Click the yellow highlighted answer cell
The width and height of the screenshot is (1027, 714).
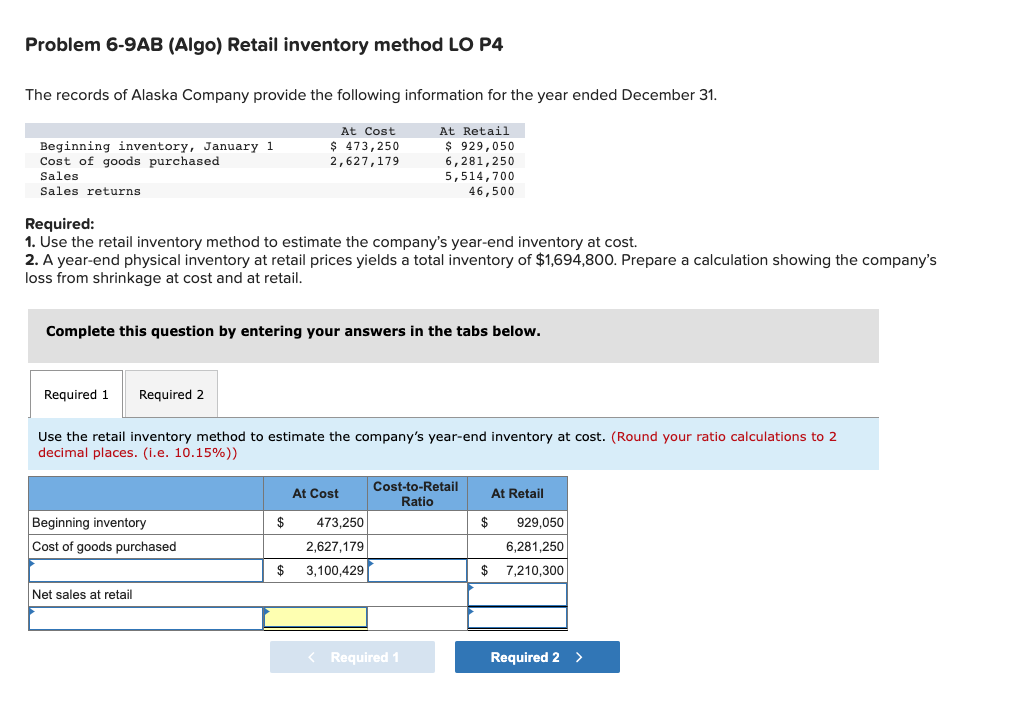tap(316, 618)
